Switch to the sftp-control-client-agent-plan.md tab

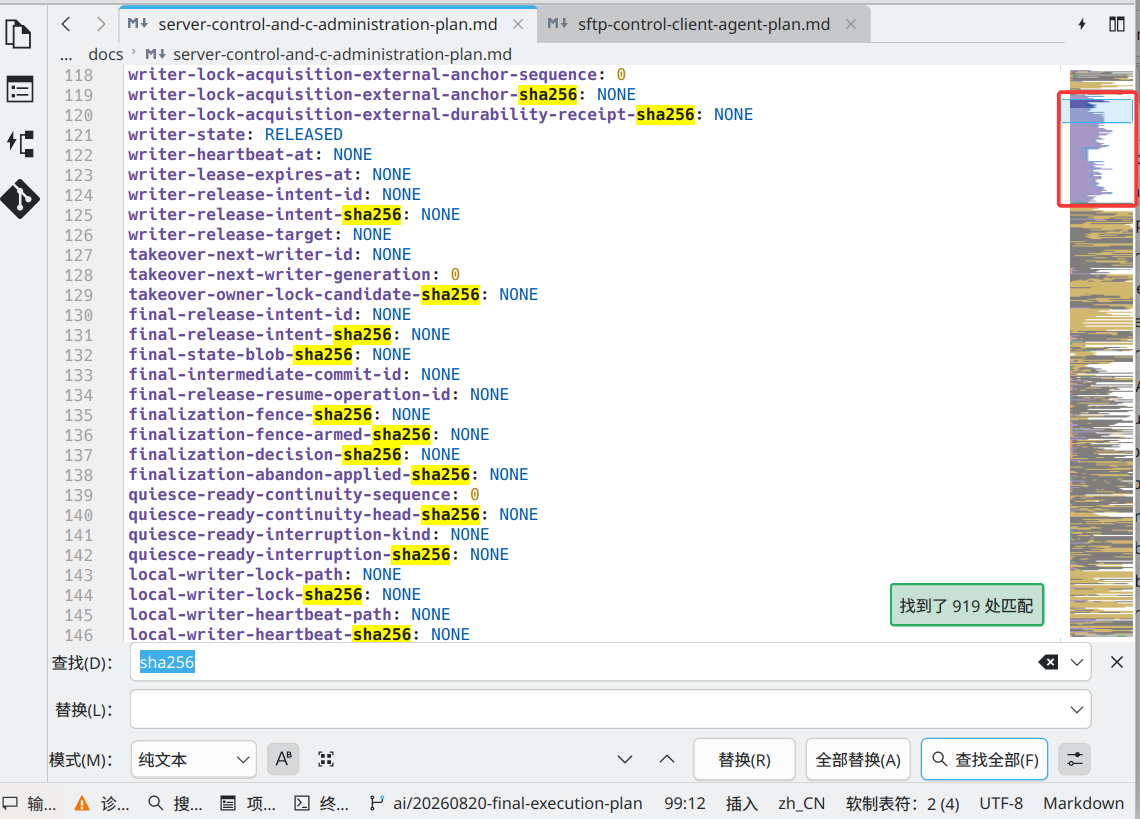[703, 24]
